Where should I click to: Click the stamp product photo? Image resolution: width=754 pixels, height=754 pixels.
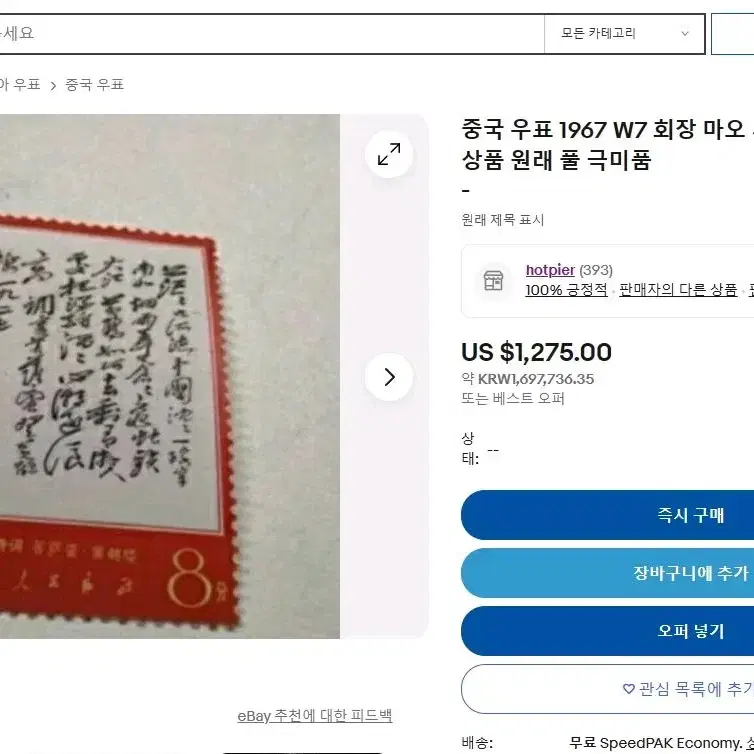170,377
